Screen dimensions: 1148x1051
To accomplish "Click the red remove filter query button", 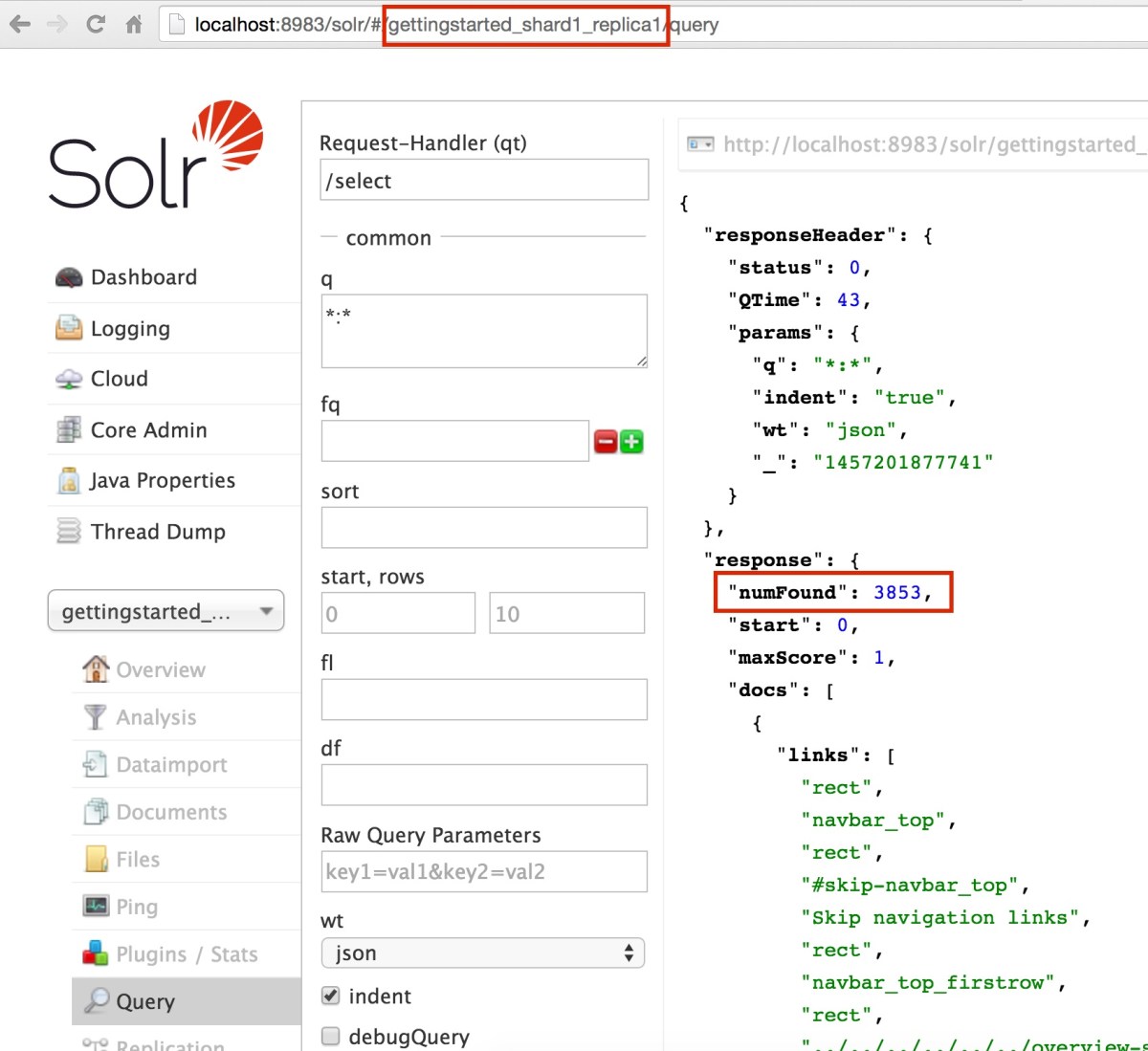I will pyautogui.click(x=606, y=442).
